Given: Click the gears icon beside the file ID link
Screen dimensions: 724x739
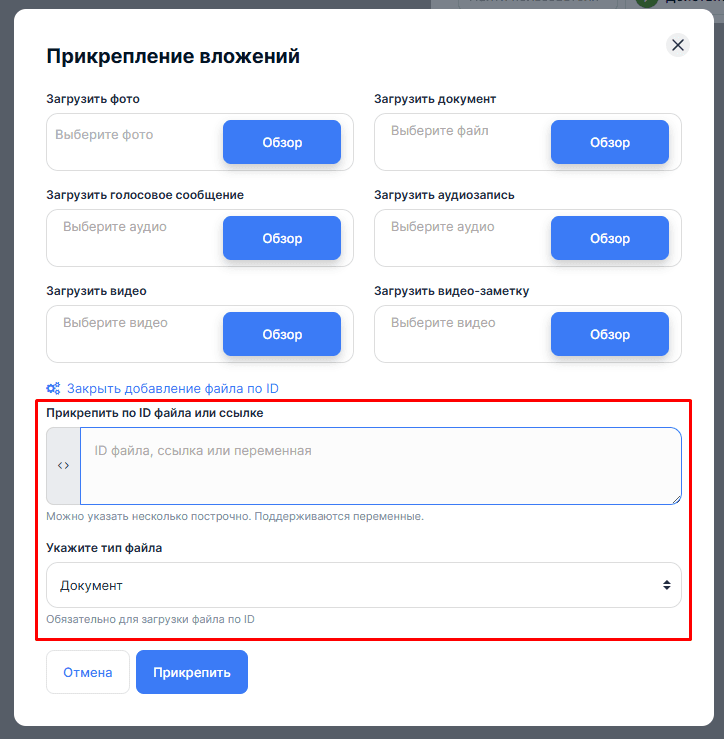Looking at the screenshot, I should [x=54, y=389].
